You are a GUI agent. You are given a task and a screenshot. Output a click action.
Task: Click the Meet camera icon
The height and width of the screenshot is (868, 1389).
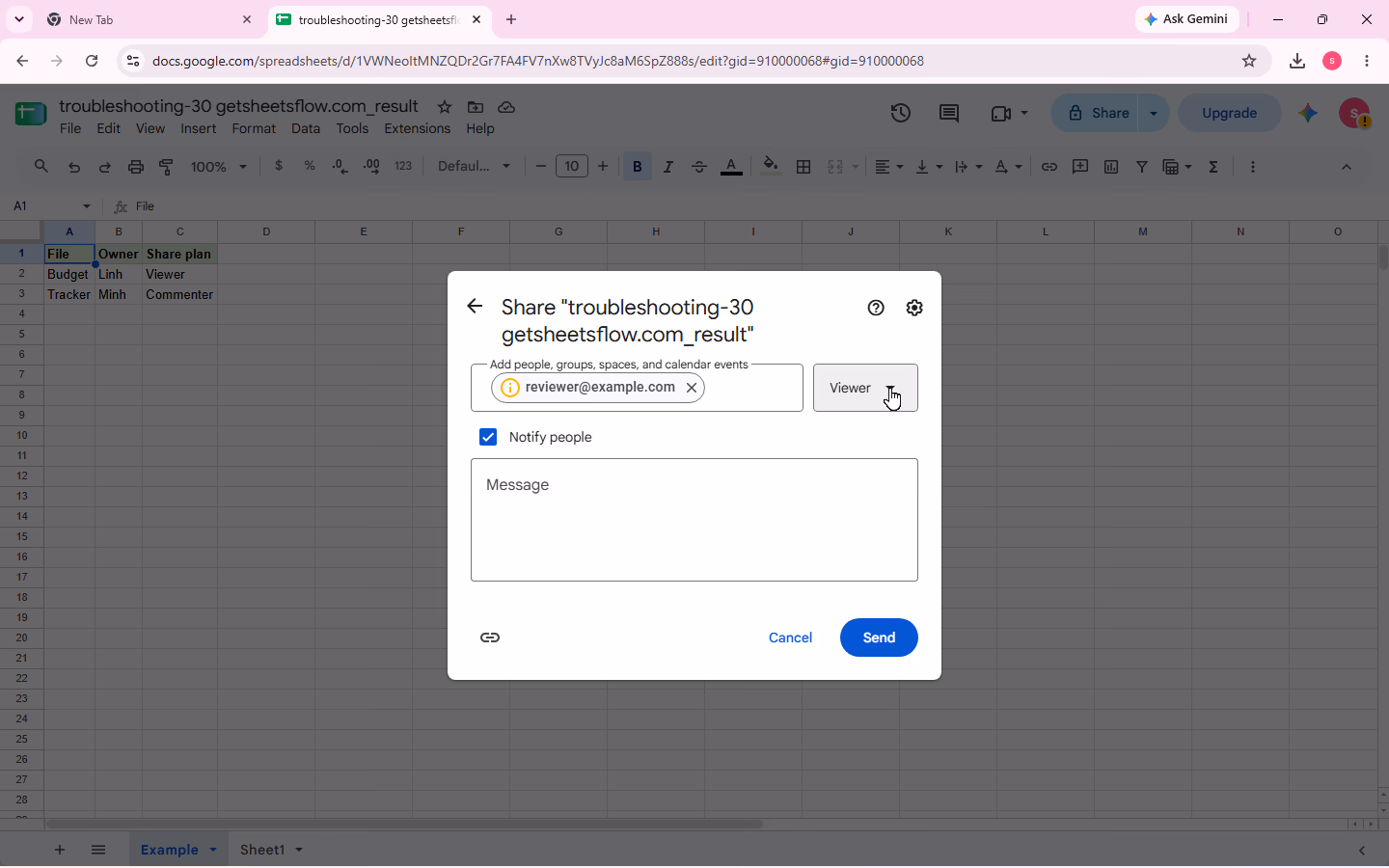click(x=1001, y=113)
